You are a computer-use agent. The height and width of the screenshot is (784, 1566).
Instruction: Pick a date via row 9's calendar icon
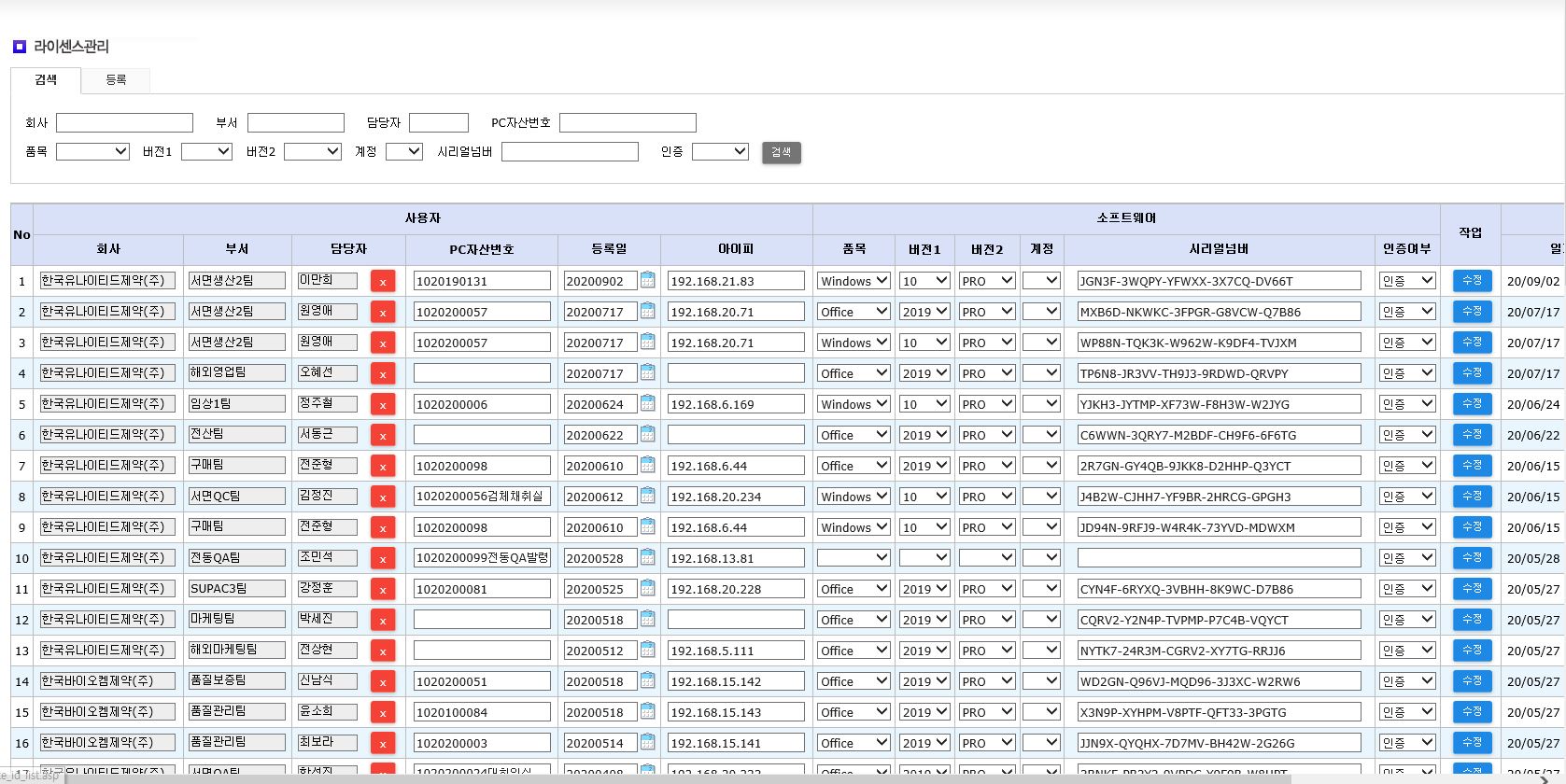point(647,526)
